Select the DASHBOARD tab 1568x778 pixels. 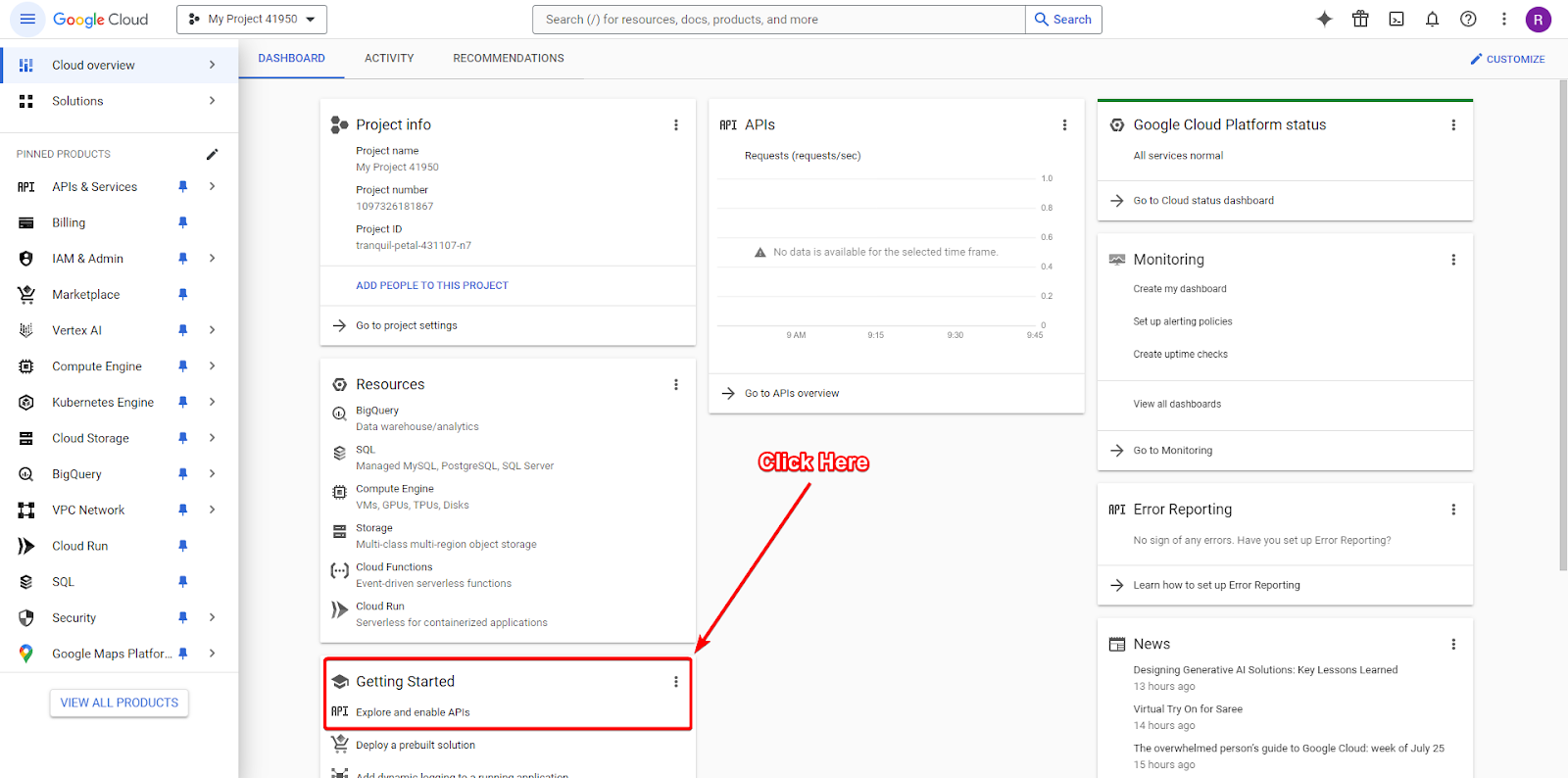coord(292,59)
